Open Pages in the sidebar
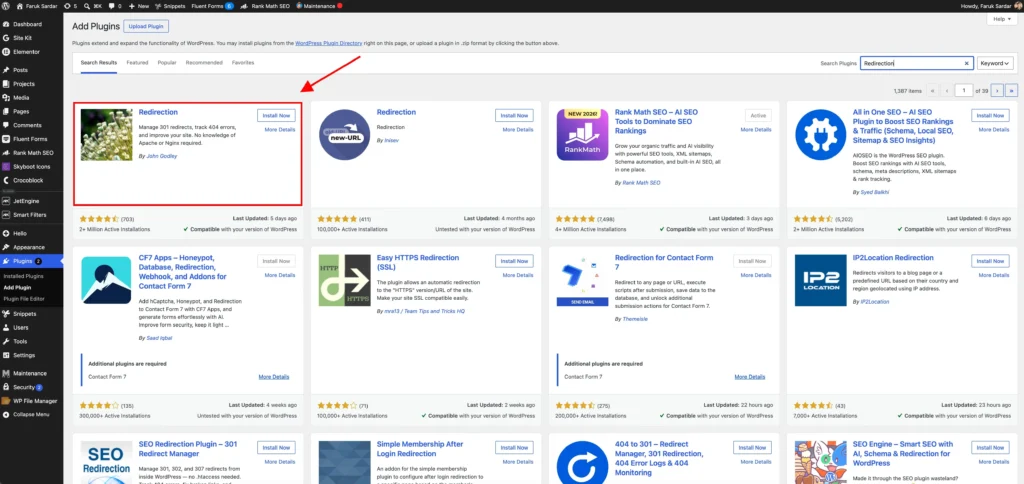1024x484 pixels. tap(21, 111)
